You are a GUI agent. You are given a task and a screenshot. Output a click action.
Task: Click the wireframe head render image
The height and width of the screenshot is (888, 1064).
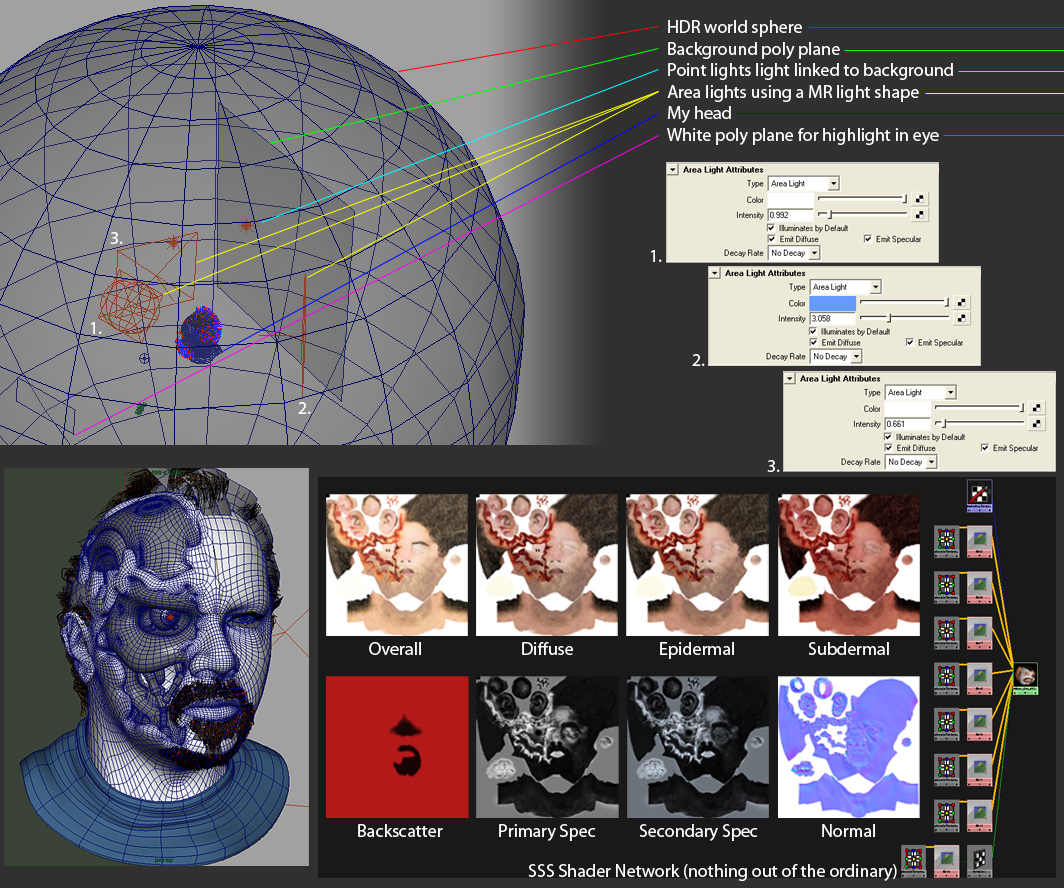click(x=157, y=666)
